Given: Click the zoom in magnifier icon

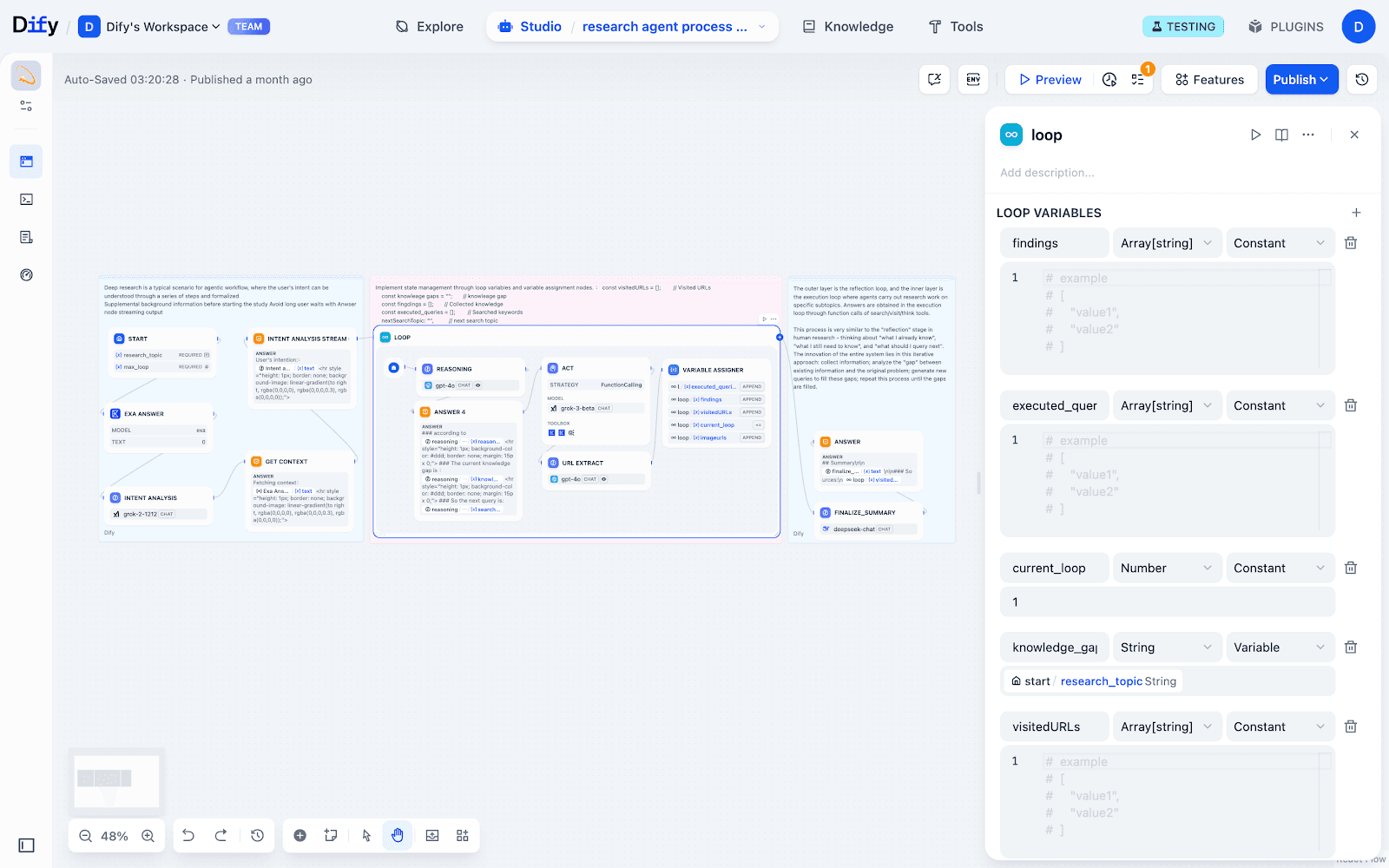Looking at the screenshot, I should point(148,836).
